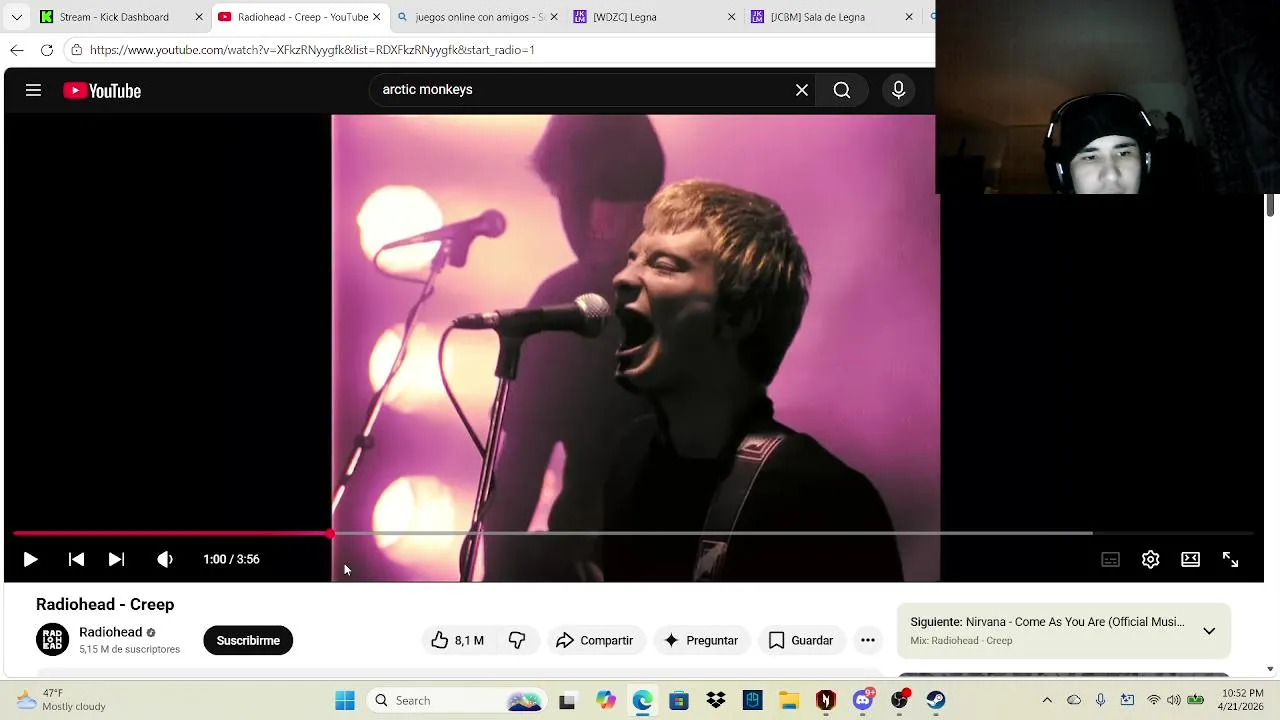Go back with browser back arrow
Image resolution: width=1280 pixels, height=720 pixels.
click(x=17, y=50)
